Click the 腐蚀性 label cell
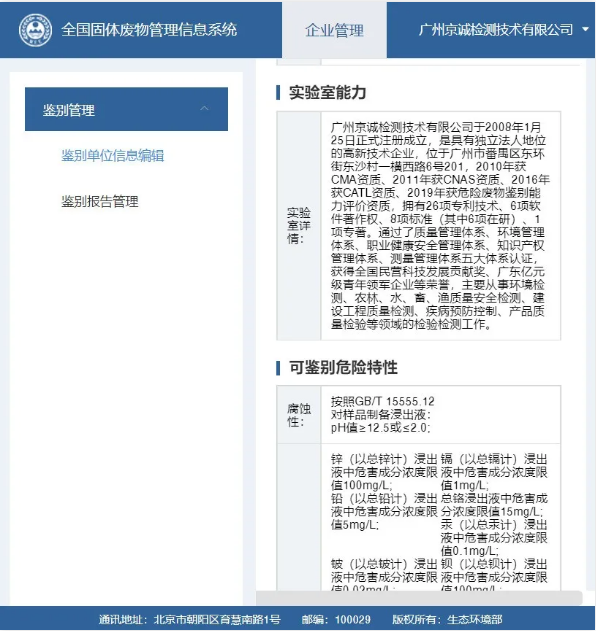The height and width of the screenshot is (631, 596). 299,415
